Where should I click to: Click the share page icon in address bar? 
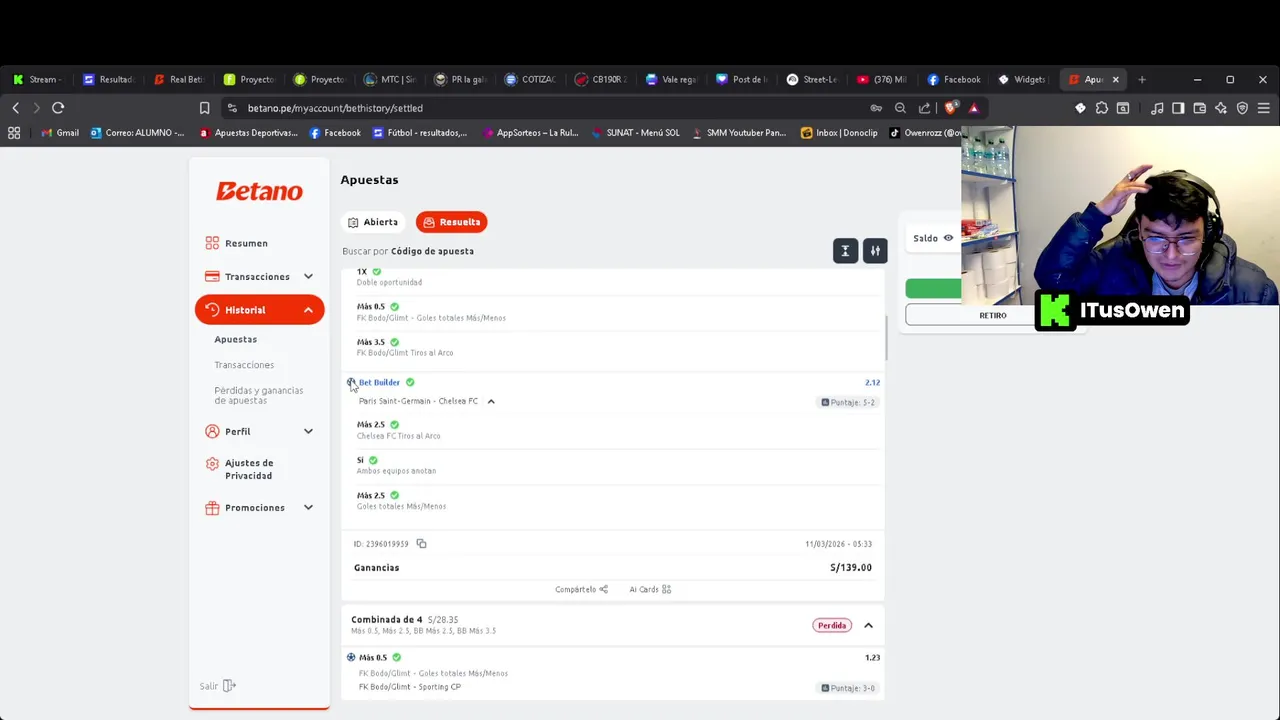point(924,108)
